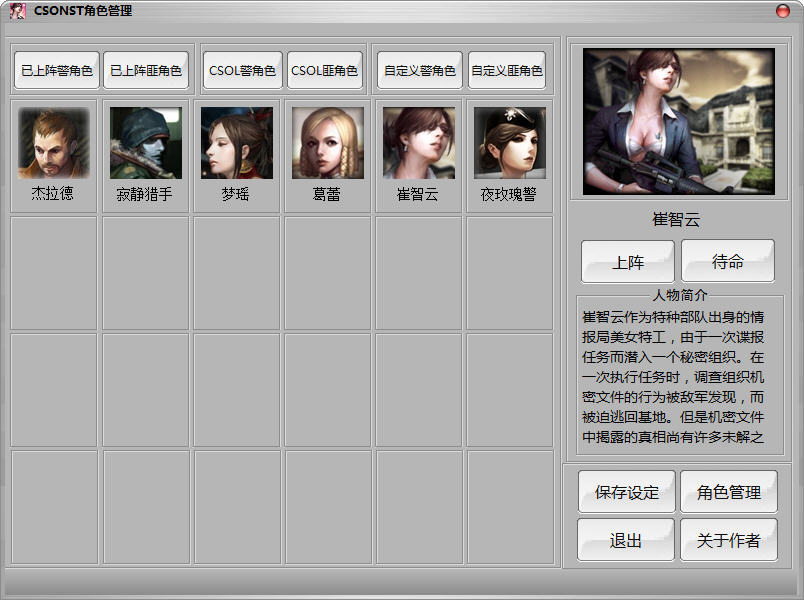Viewport: 804px width, 600px height.
Task: Click the 人物简介 description text
Action: (673, 377)
